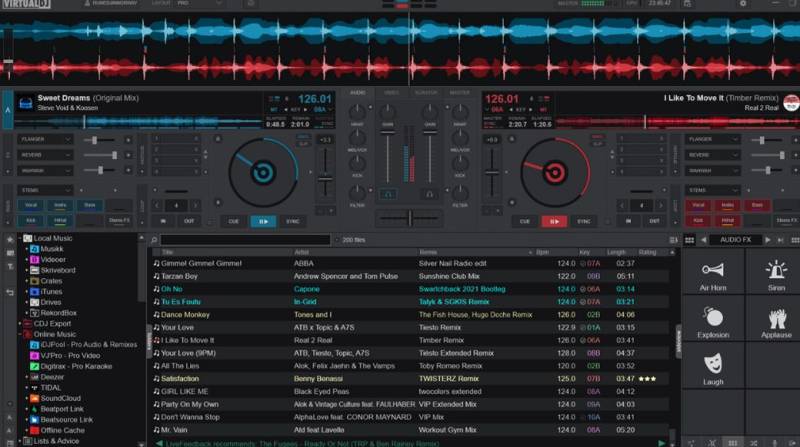
Task: Click the Sweet Dreams cover art thumbnail
Action: click(x=26, y=103)
